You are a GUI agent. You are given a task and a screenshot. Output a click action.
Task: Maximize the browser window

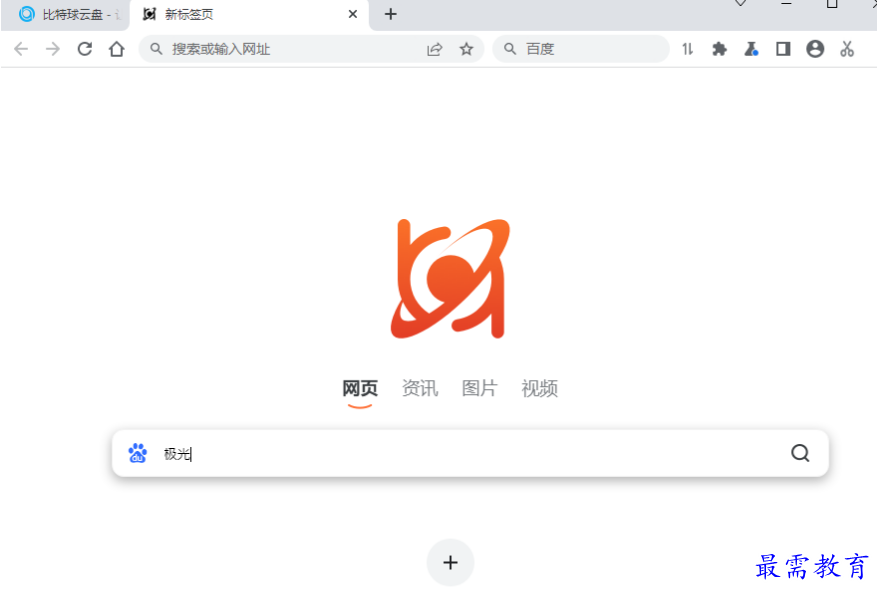pos(832,4)
